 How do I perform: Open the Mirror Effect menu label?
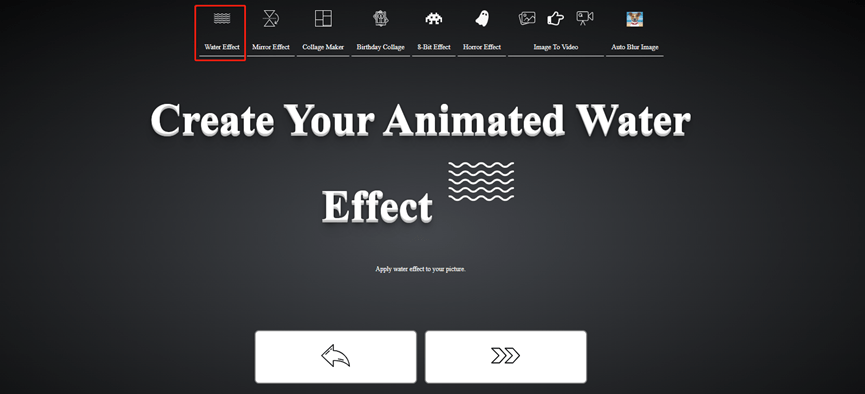(x=271, y=47)
